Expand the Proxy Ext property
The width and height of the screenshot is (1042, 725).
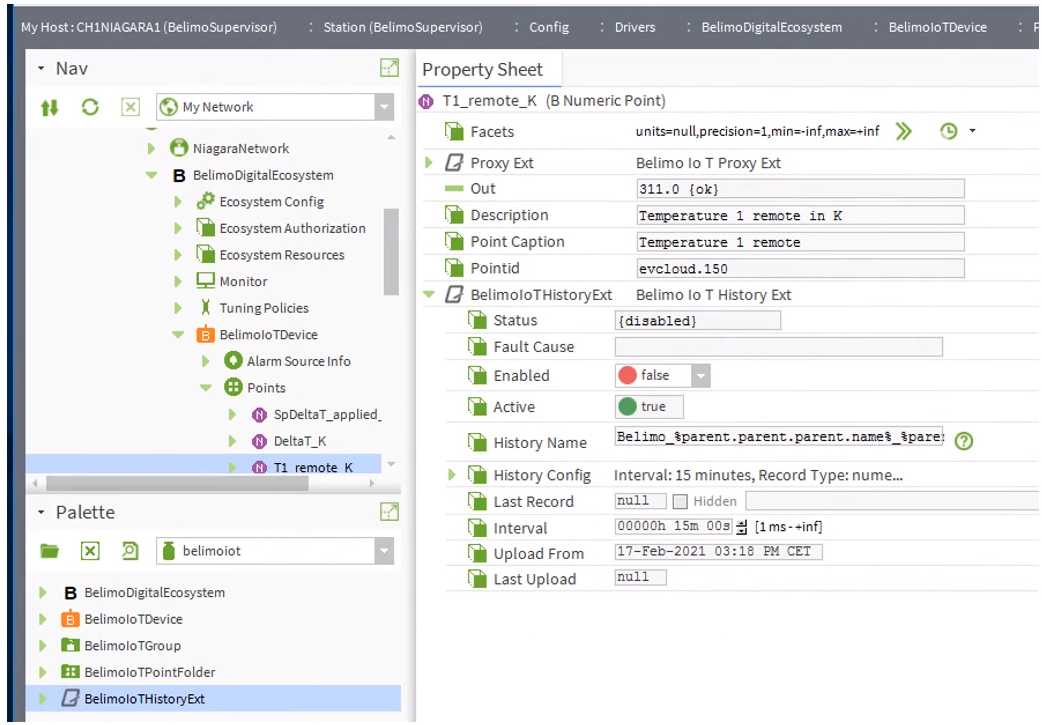[429, 162]
